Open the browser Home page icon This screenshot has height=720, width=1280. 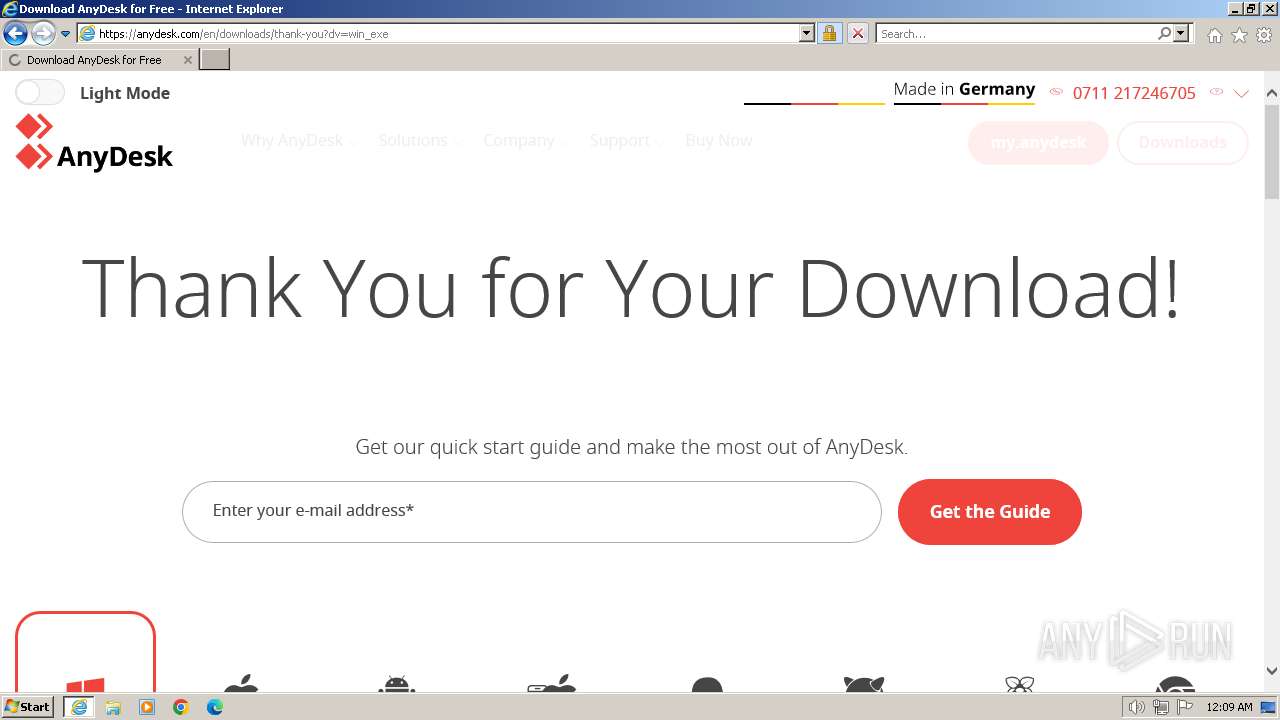1214,35
